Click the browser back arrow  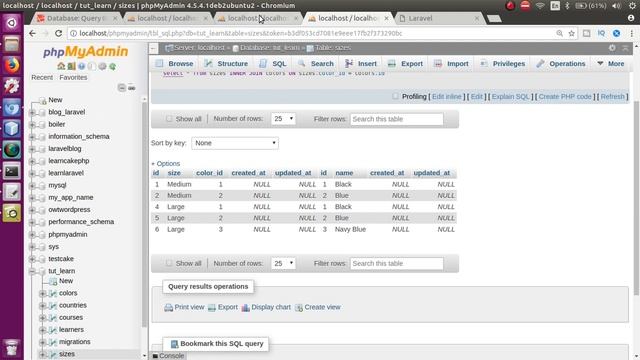pos(32,33)
